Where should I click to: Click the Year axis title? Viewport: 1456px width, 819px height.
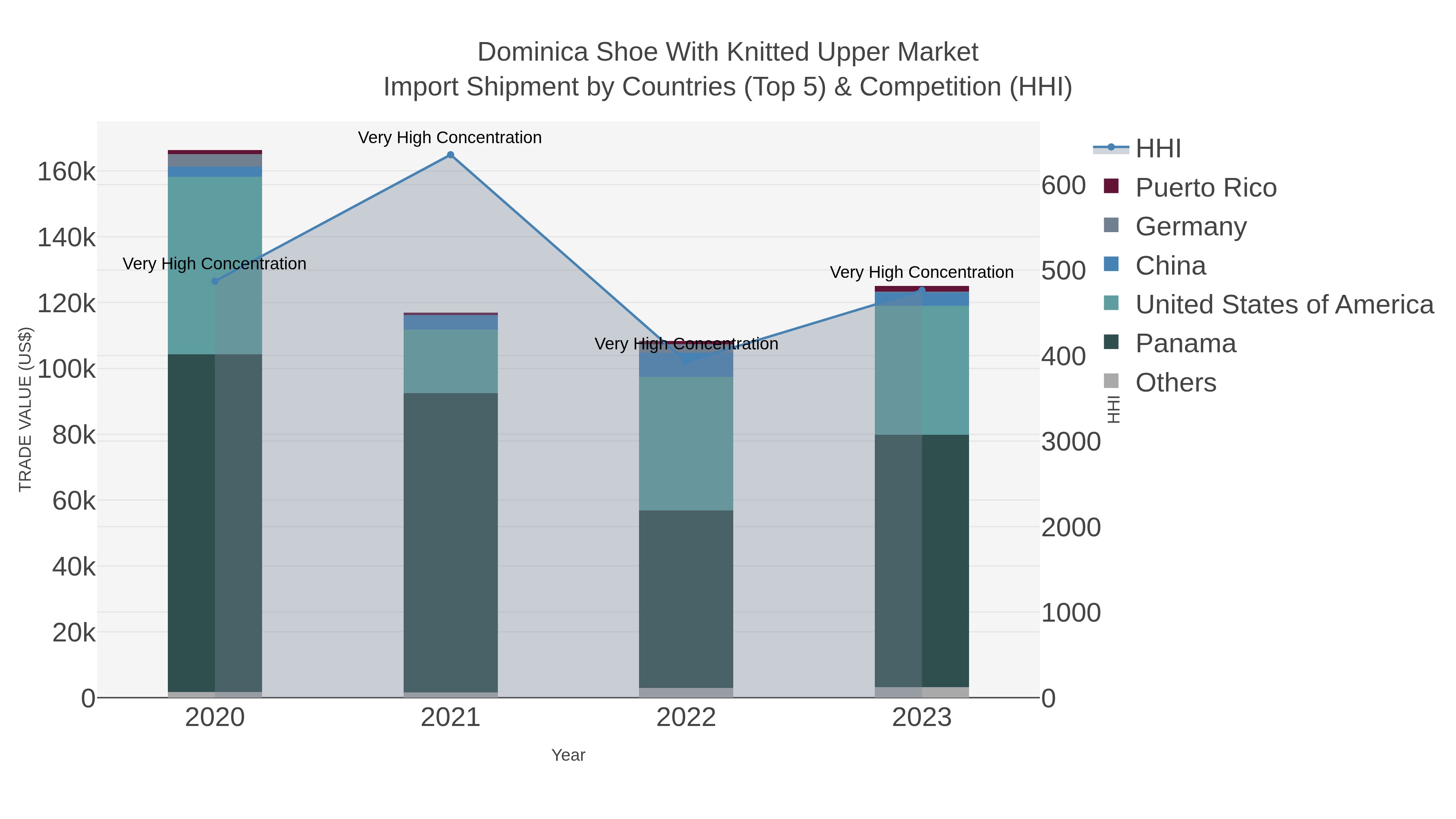point(568,755)
